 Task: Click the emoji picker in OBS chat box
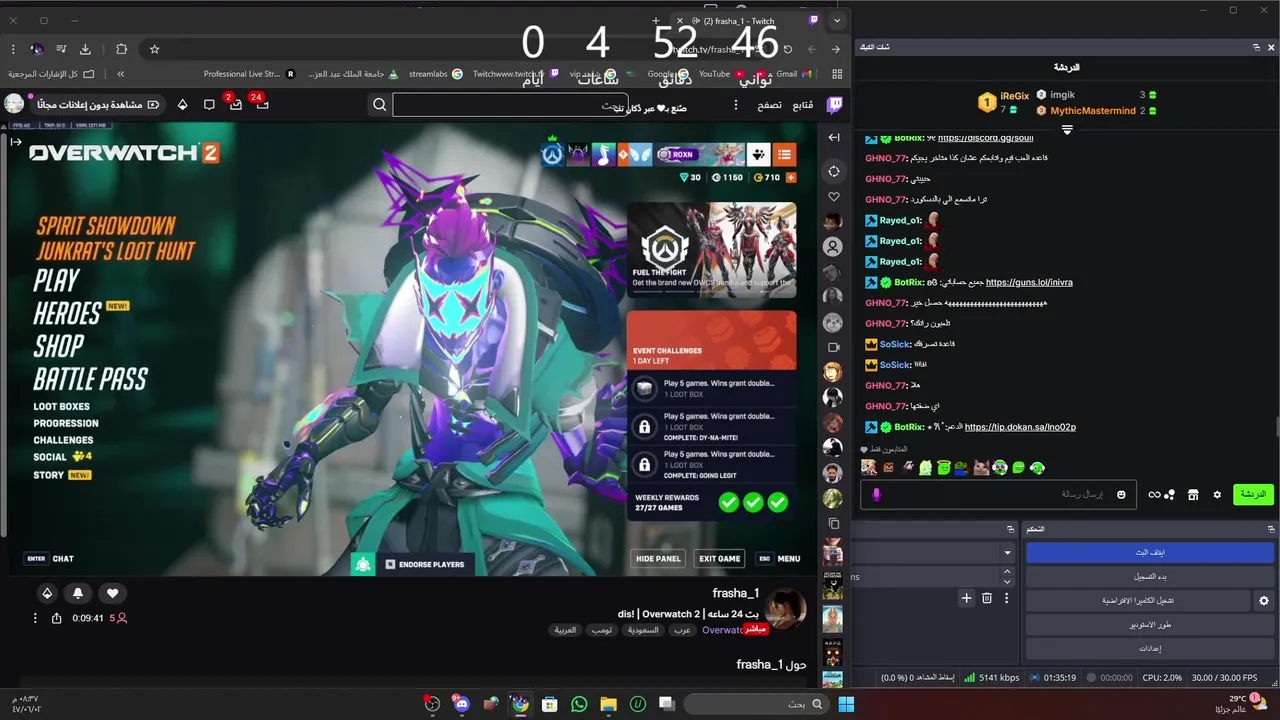tap(1121, 494)
